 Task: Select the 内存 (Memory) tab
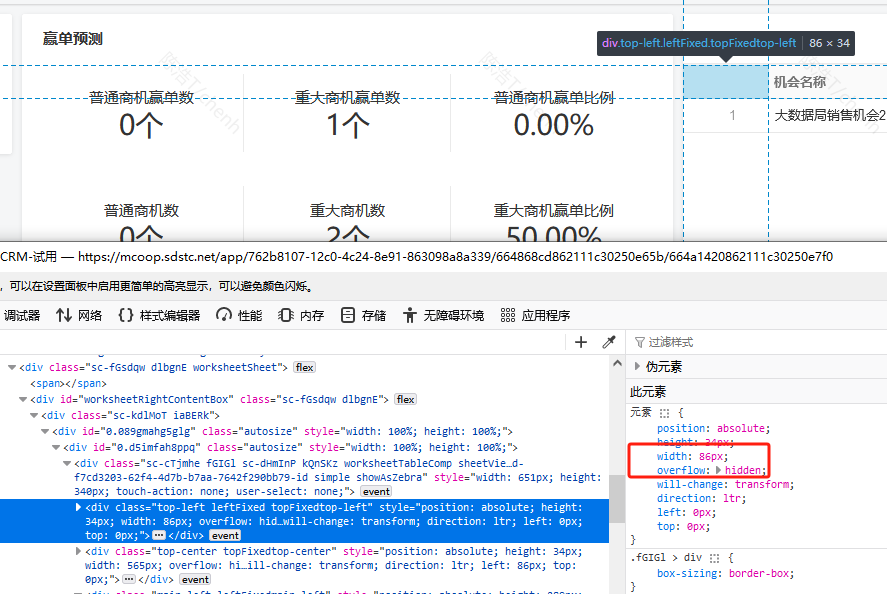pos(301,315)
